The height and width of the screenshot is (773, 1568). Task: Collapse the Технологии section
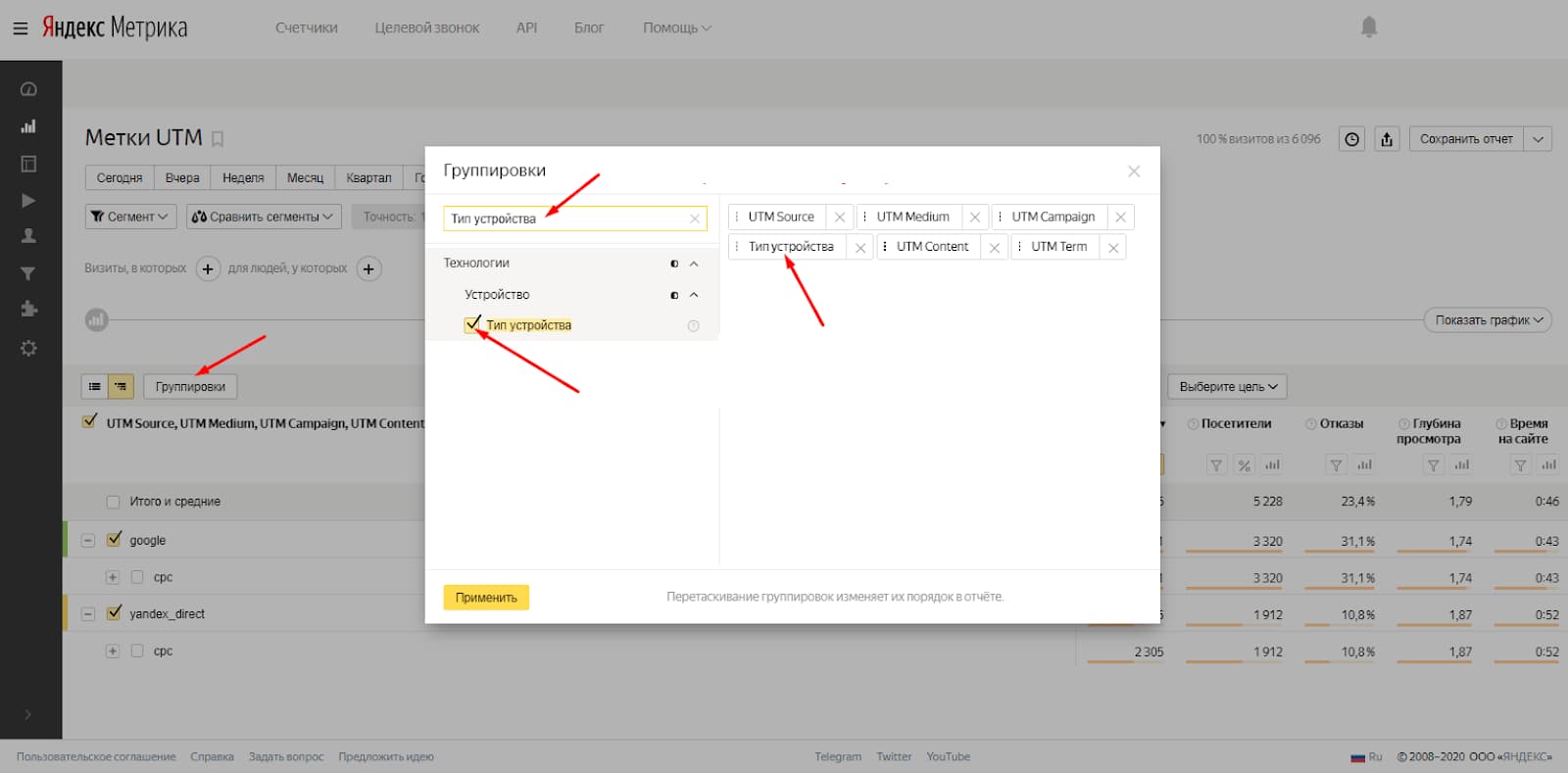(694, 264)
